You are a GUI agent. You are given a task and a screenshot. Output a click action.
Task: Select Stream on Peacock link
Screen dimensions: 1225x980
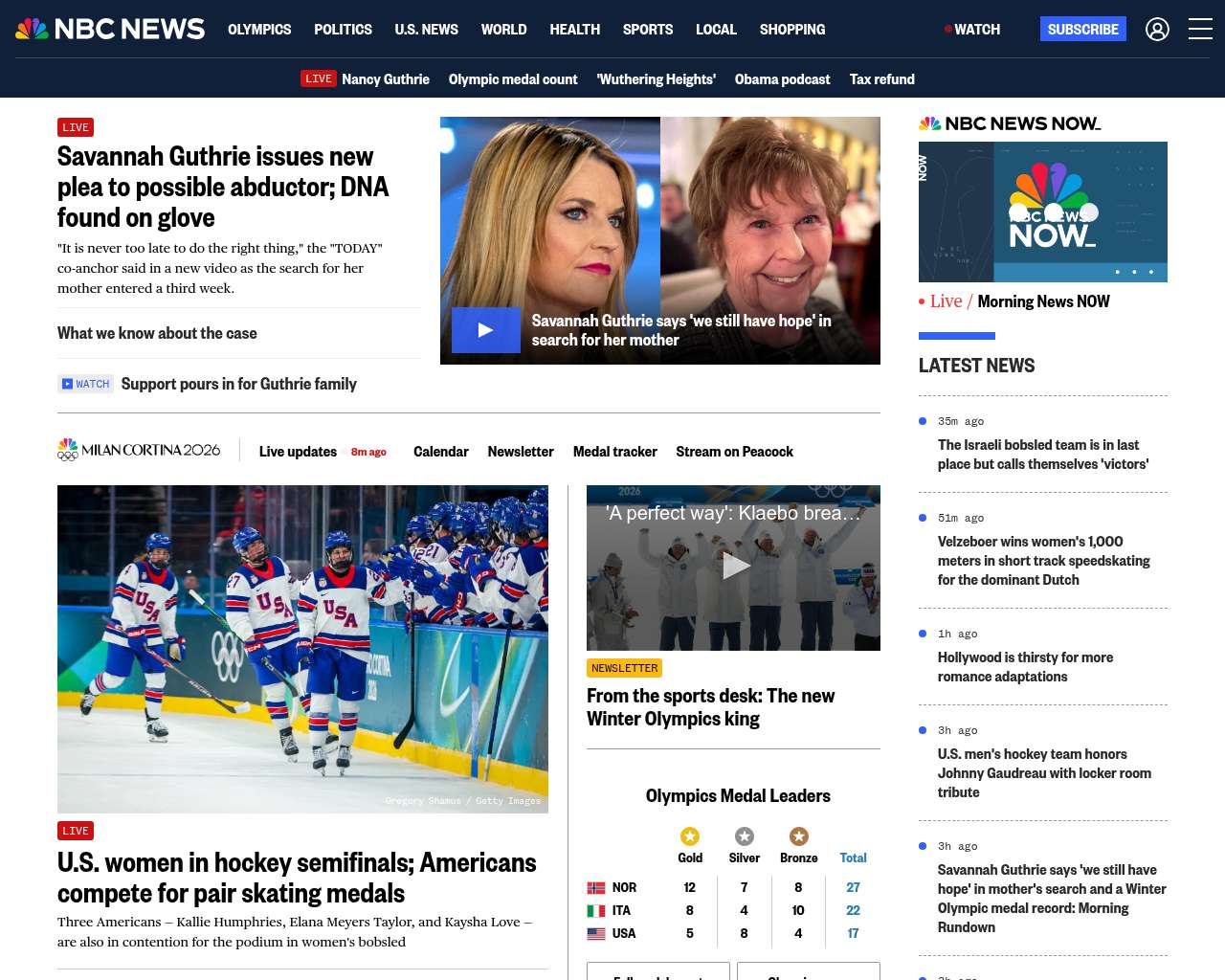pyautogui.click(x=734, y=452)
